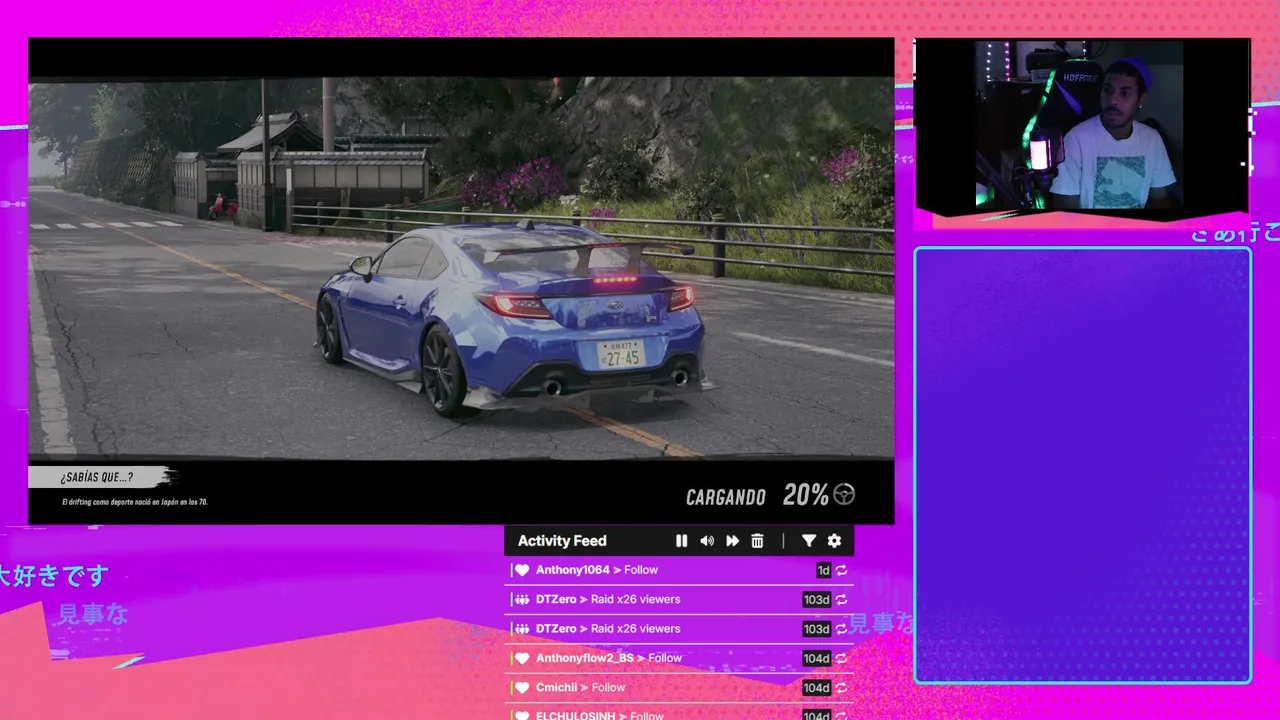Viewport: 1280px width, 720px height.
Task: Click the 1d time badge for Anthony1064
Action: tap(823, 570)
